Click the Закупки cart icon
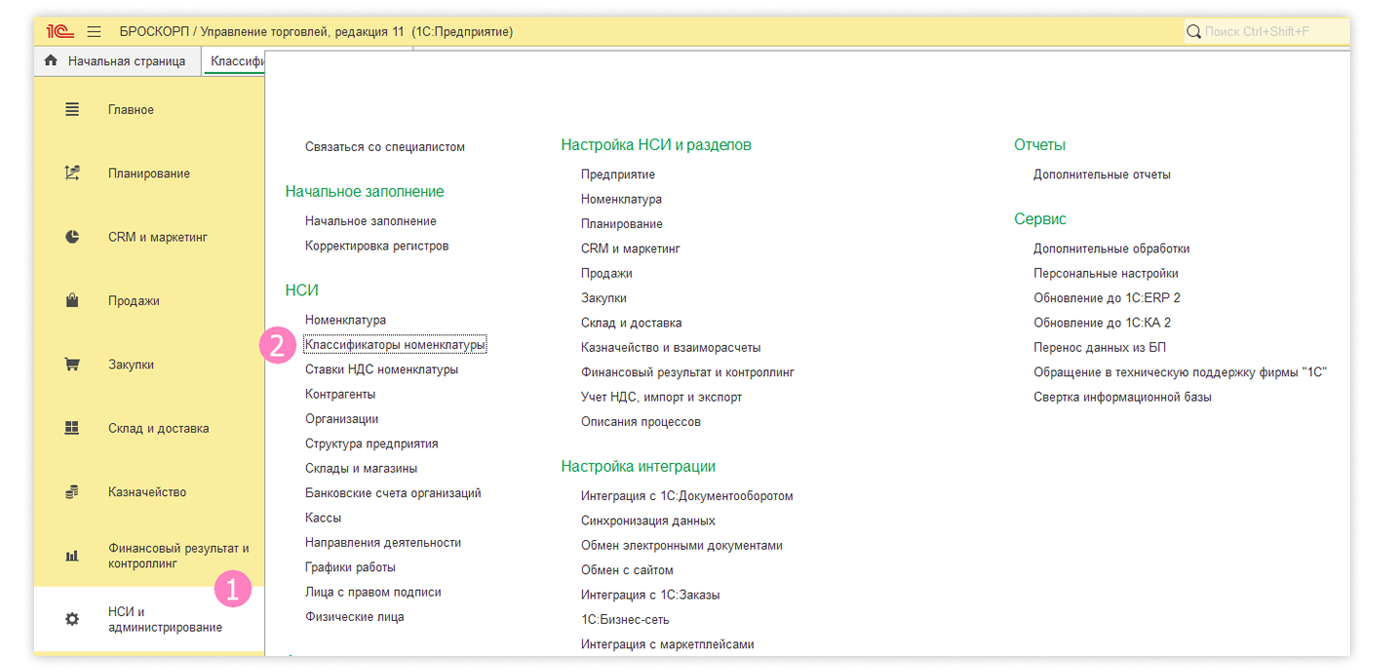 (72, 365)
